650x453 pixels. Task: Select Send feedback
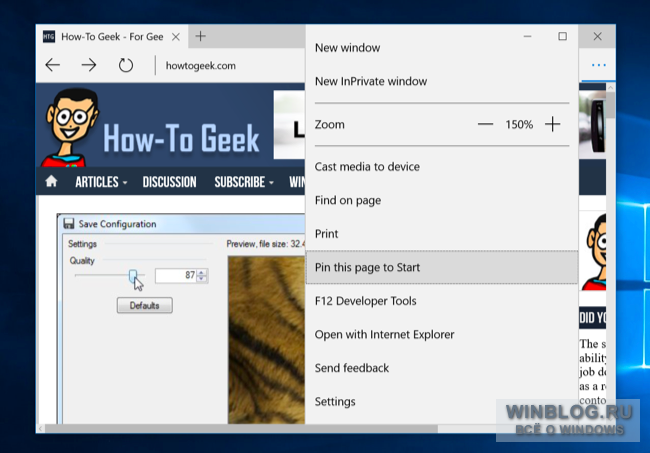(441, 368)
